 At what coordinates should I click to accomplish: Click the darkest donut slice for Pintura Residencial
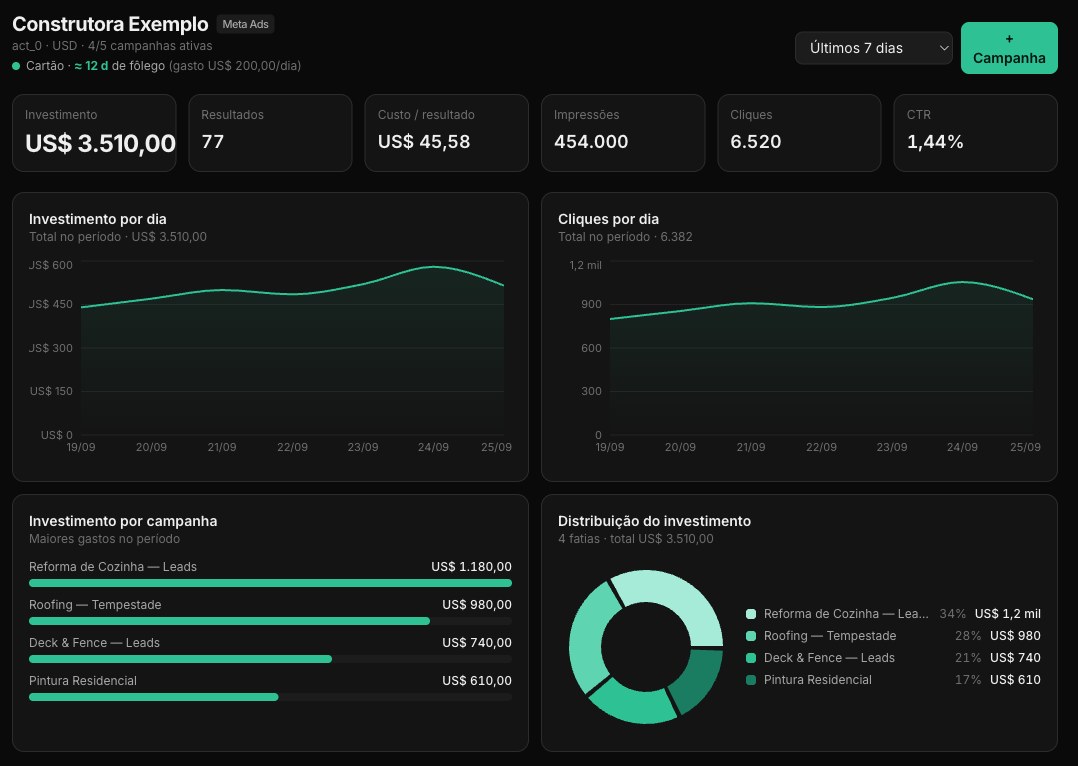pos(700,681)
